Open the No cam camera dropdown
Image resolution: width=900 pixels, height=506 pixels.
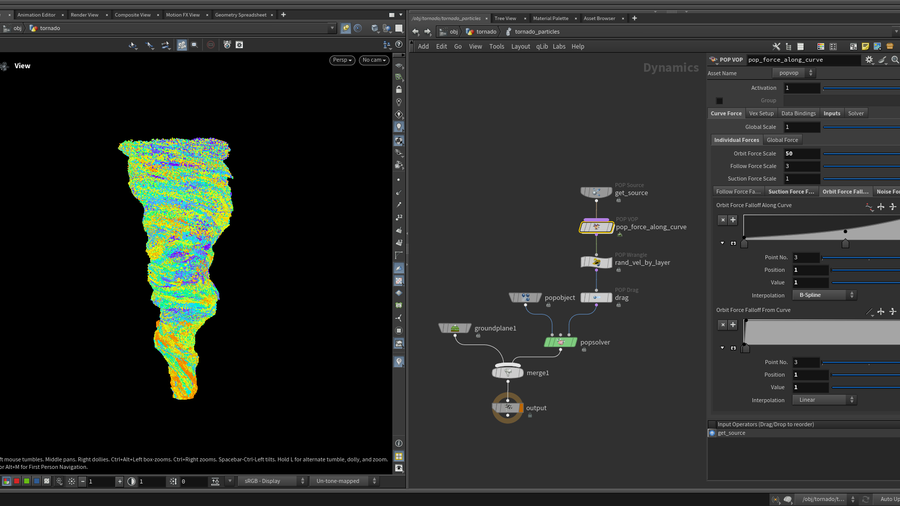pyautogui.click(x=374, y=60)
